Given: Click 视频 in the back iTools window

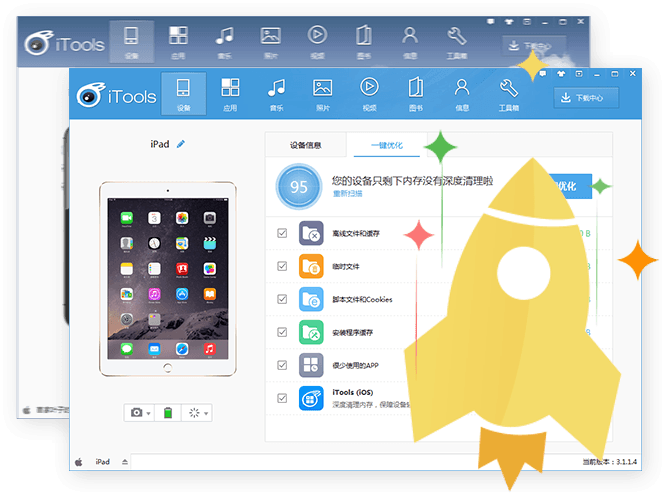Looking at the screenshot, I should [317, 42].
